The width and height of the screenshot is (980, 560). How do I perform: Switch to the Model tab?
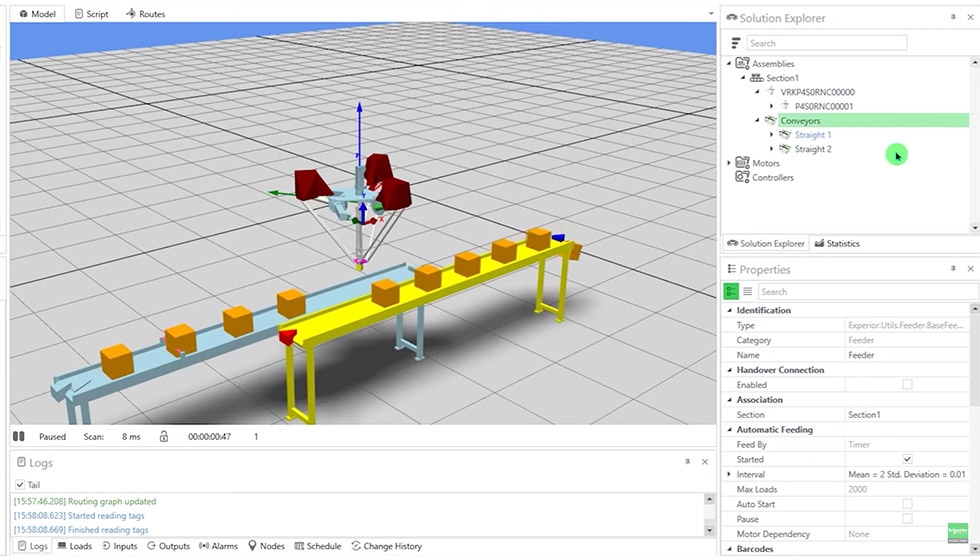pos(38,13)
